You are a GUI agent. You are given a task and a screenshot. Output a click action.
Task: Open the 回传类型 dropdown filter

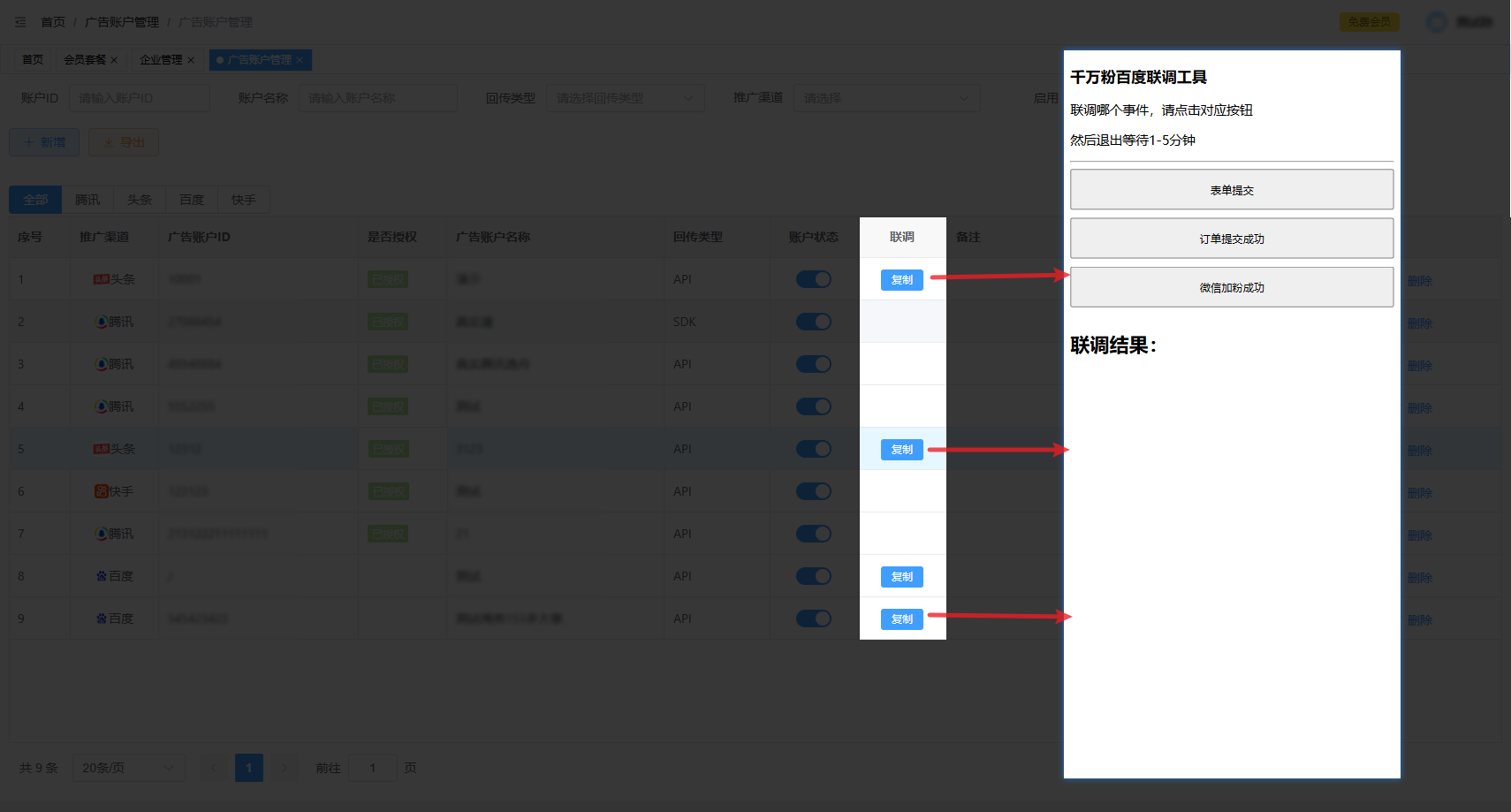(x=625, y=98)
